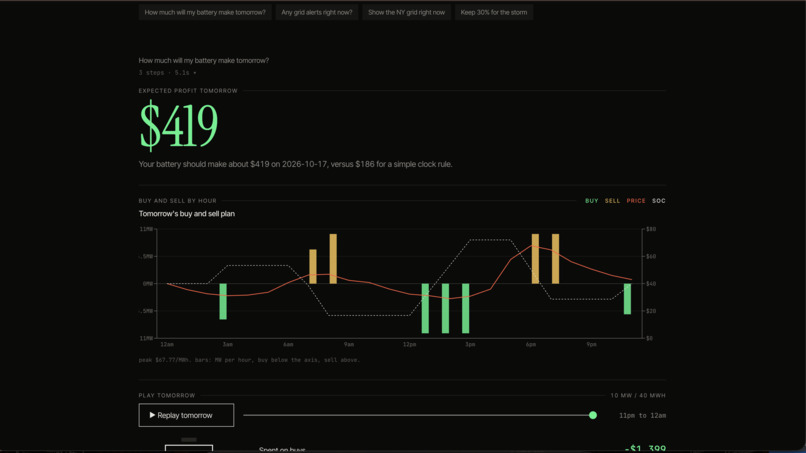
Task: Choose 'Show the NY grid right now' chip
Action: 406,12
